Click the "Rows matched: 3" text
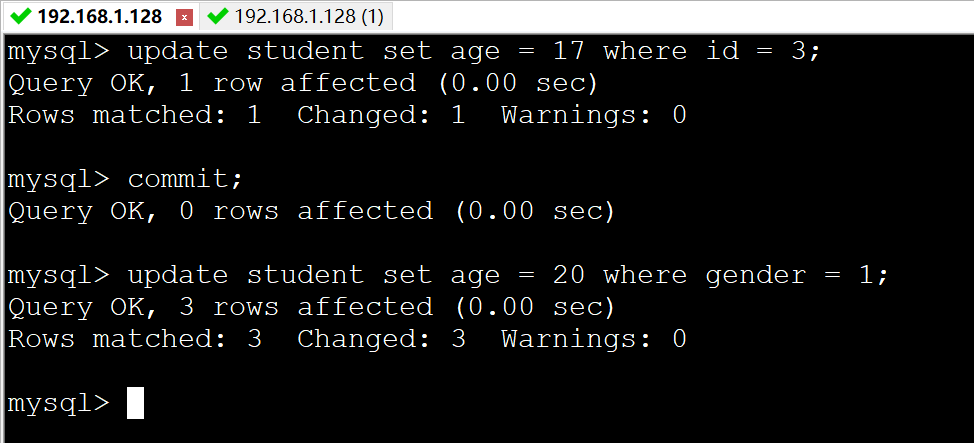The image size is (974, 443). (x=134, y=339)
